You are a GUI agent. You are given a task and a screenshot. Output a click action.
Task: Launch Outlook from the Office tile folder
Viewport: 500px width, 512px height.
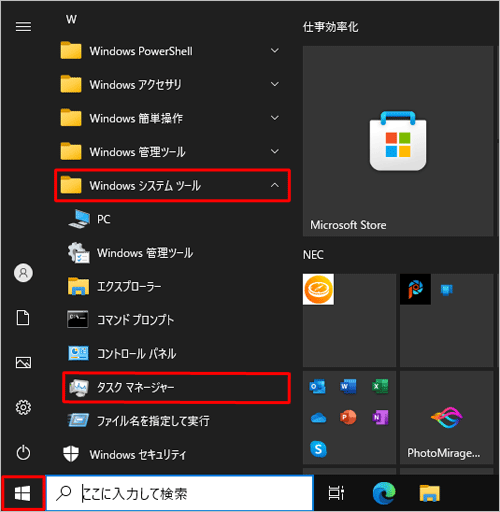point(318,387)
